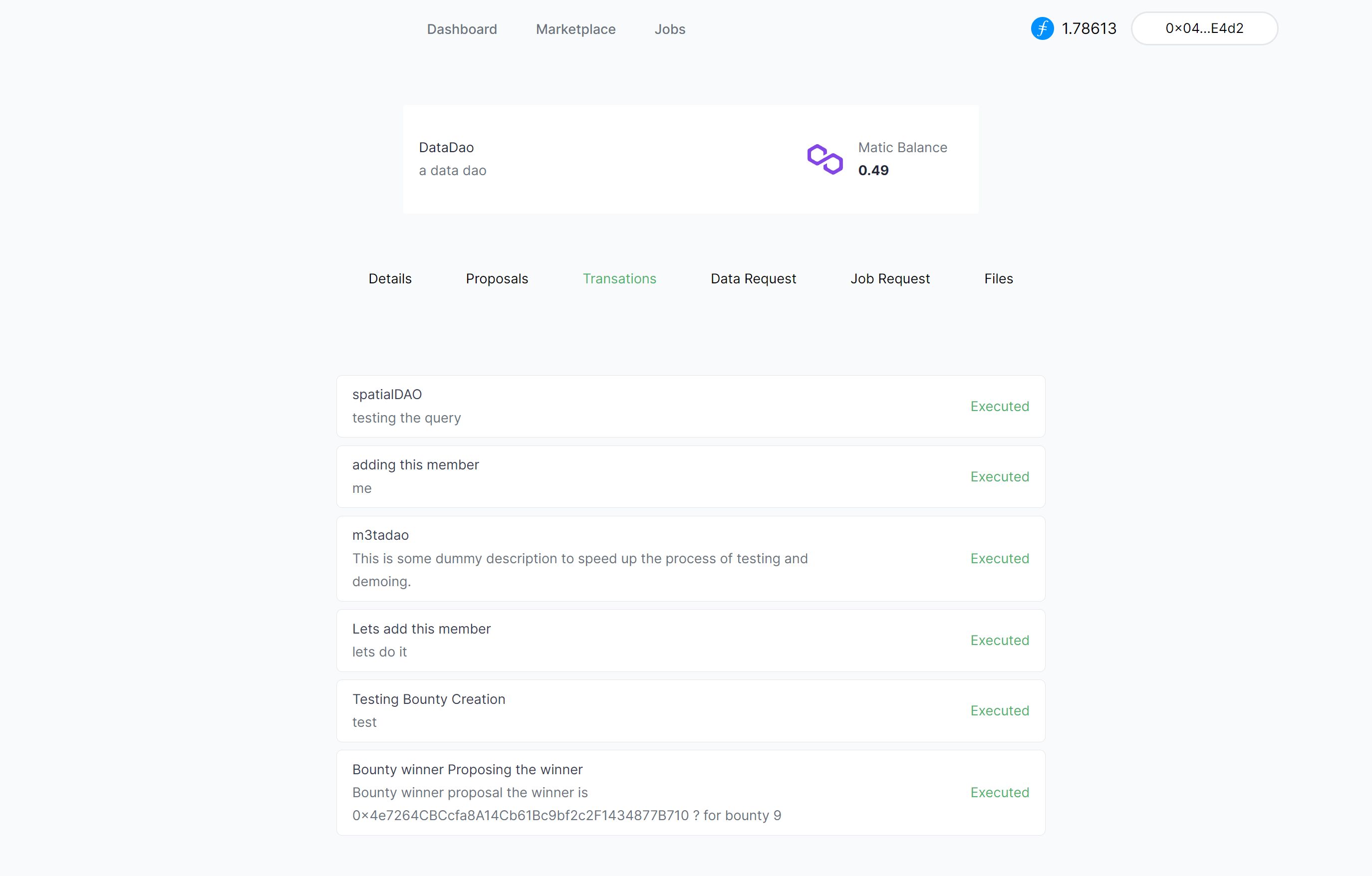Image resolution: width=1372 pixels, height=876 pixels.
Task: Click the 'a data dao' description
Action: click(452, 170)
